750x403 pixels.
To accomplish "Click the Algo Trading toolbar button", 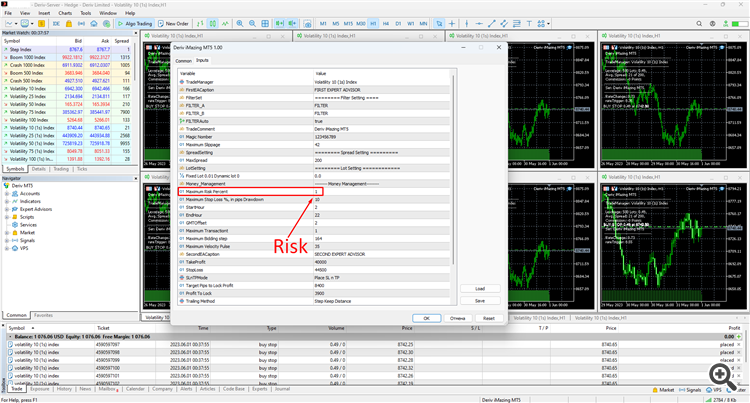I will 136,22.
